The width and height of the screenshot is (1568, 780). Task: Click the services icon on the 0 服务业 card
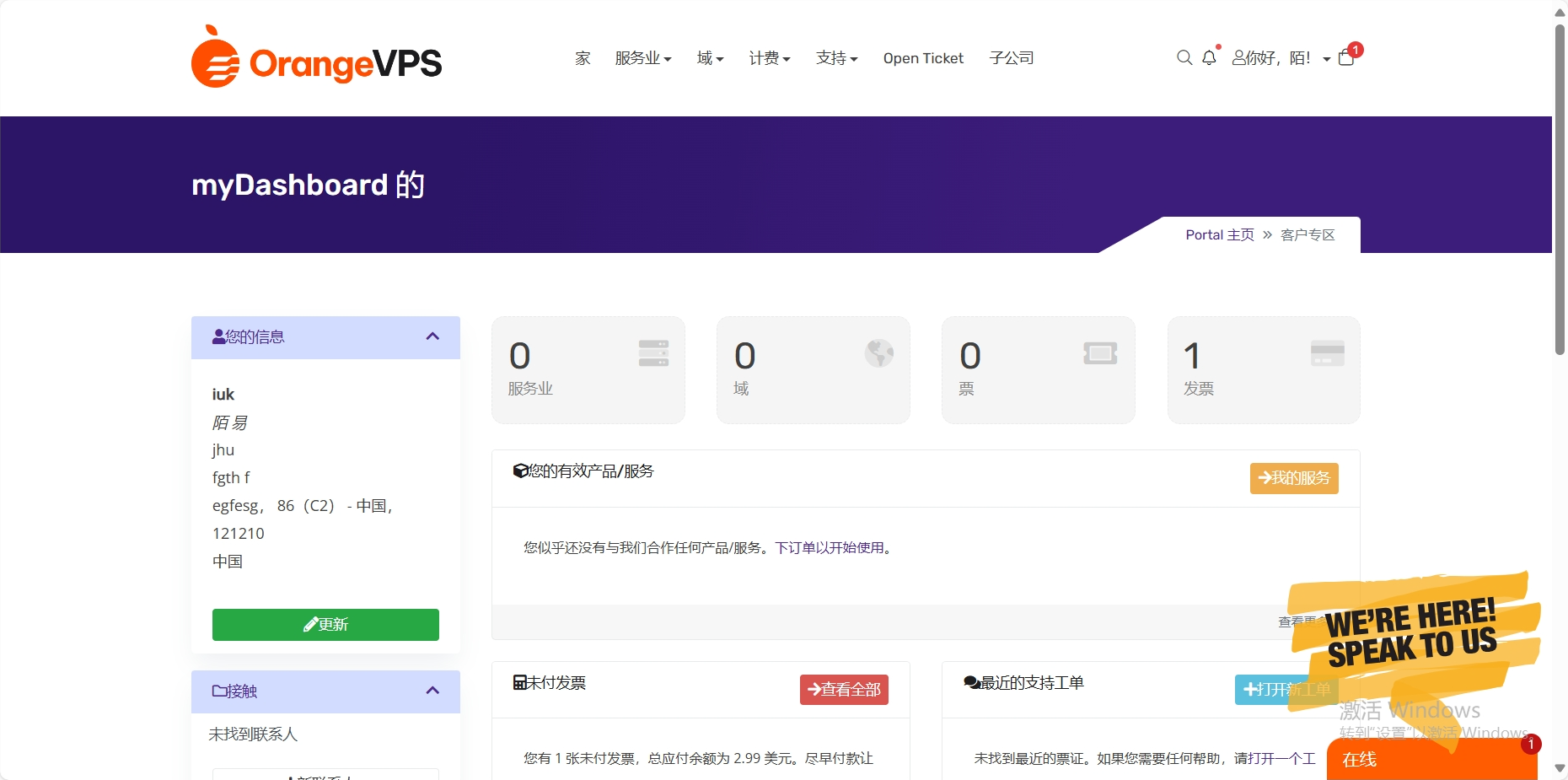(x=652, y=353)
